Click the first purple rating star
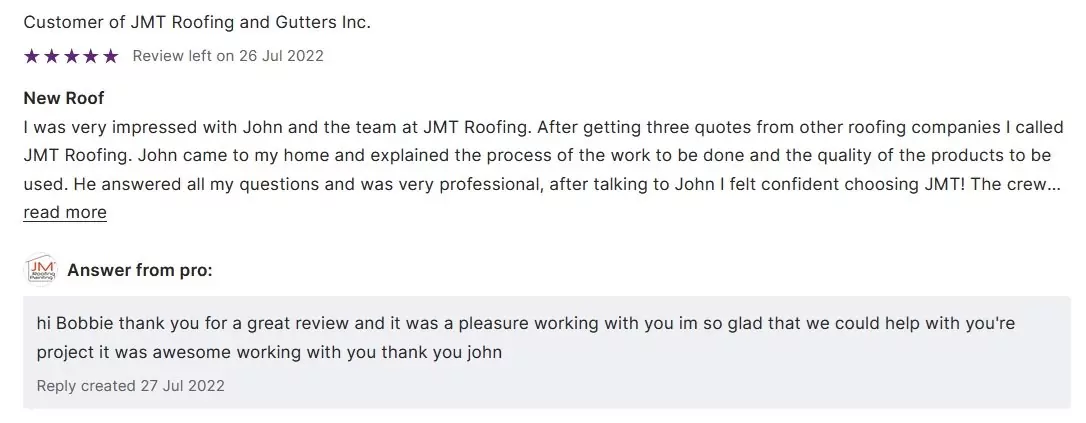The image size is (1086, 423). [x=31, y=56]
